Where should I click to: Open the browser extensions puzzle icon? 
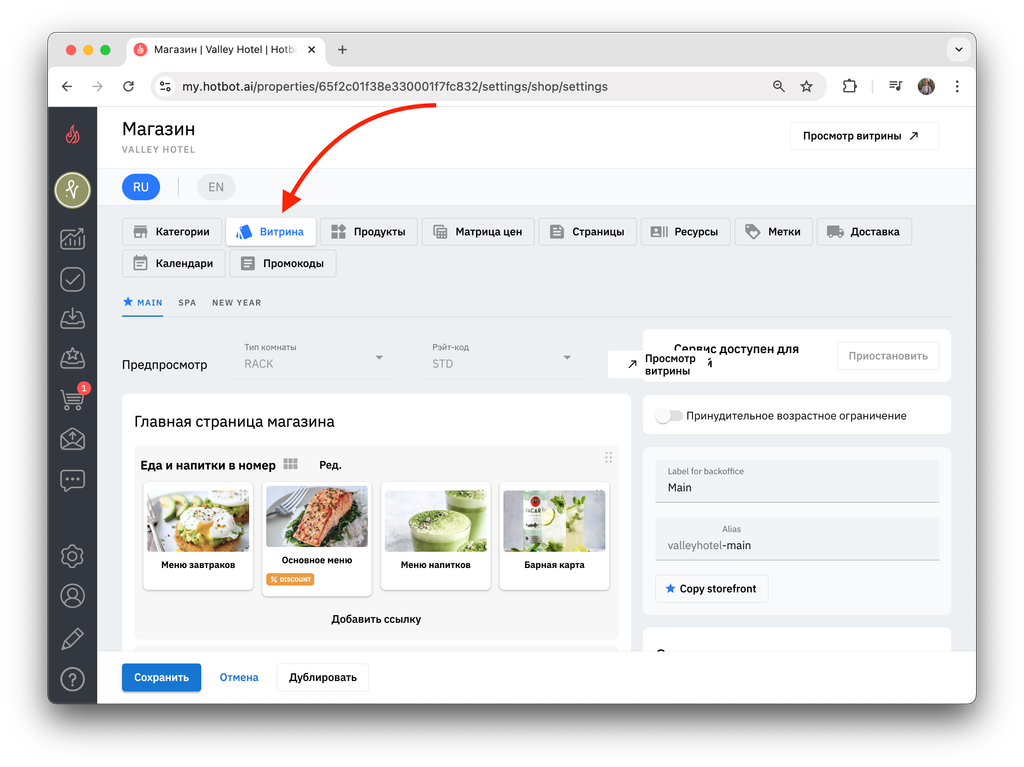[x=850, y=86]
